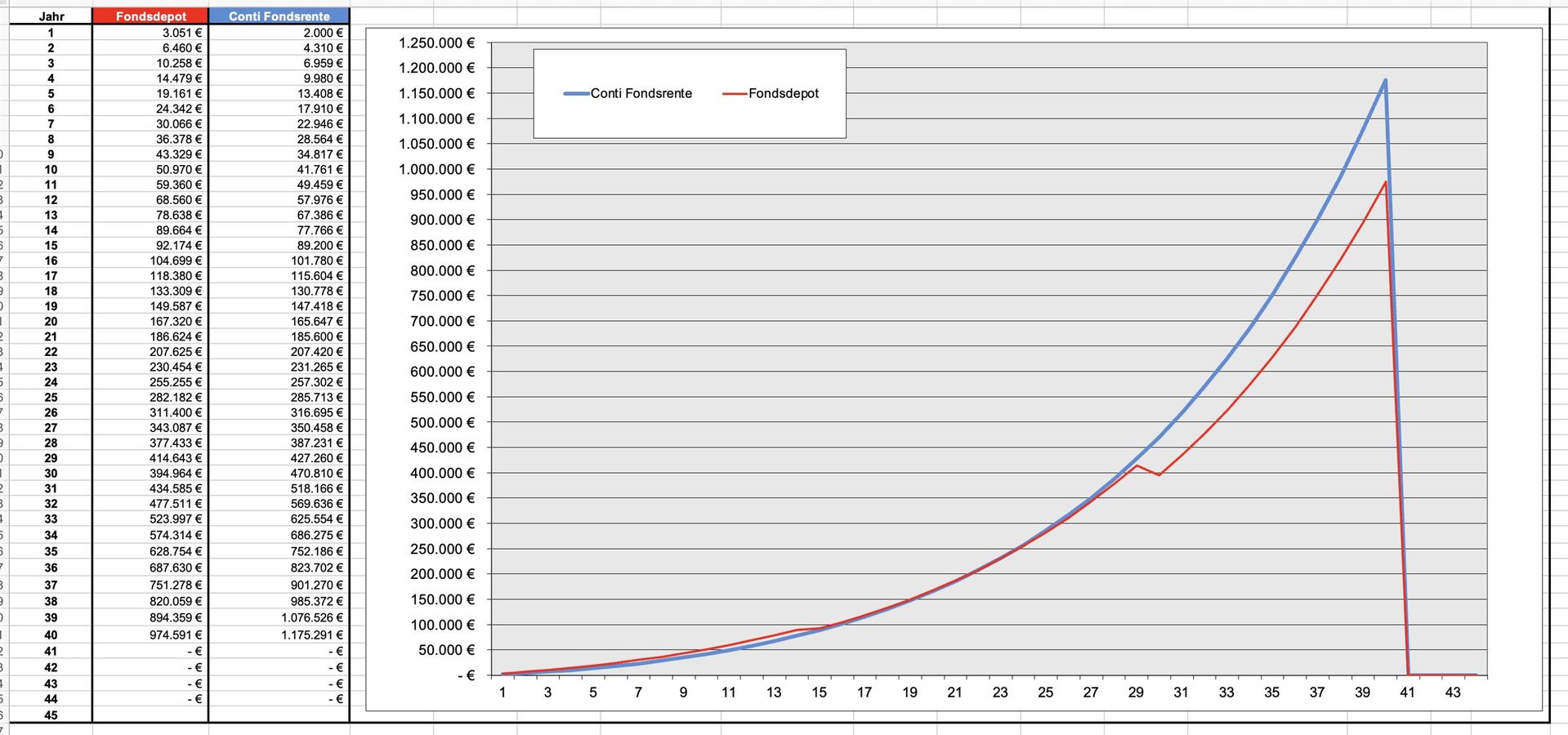Click the Fondsdepot legend entry in chart

[783, 94]
